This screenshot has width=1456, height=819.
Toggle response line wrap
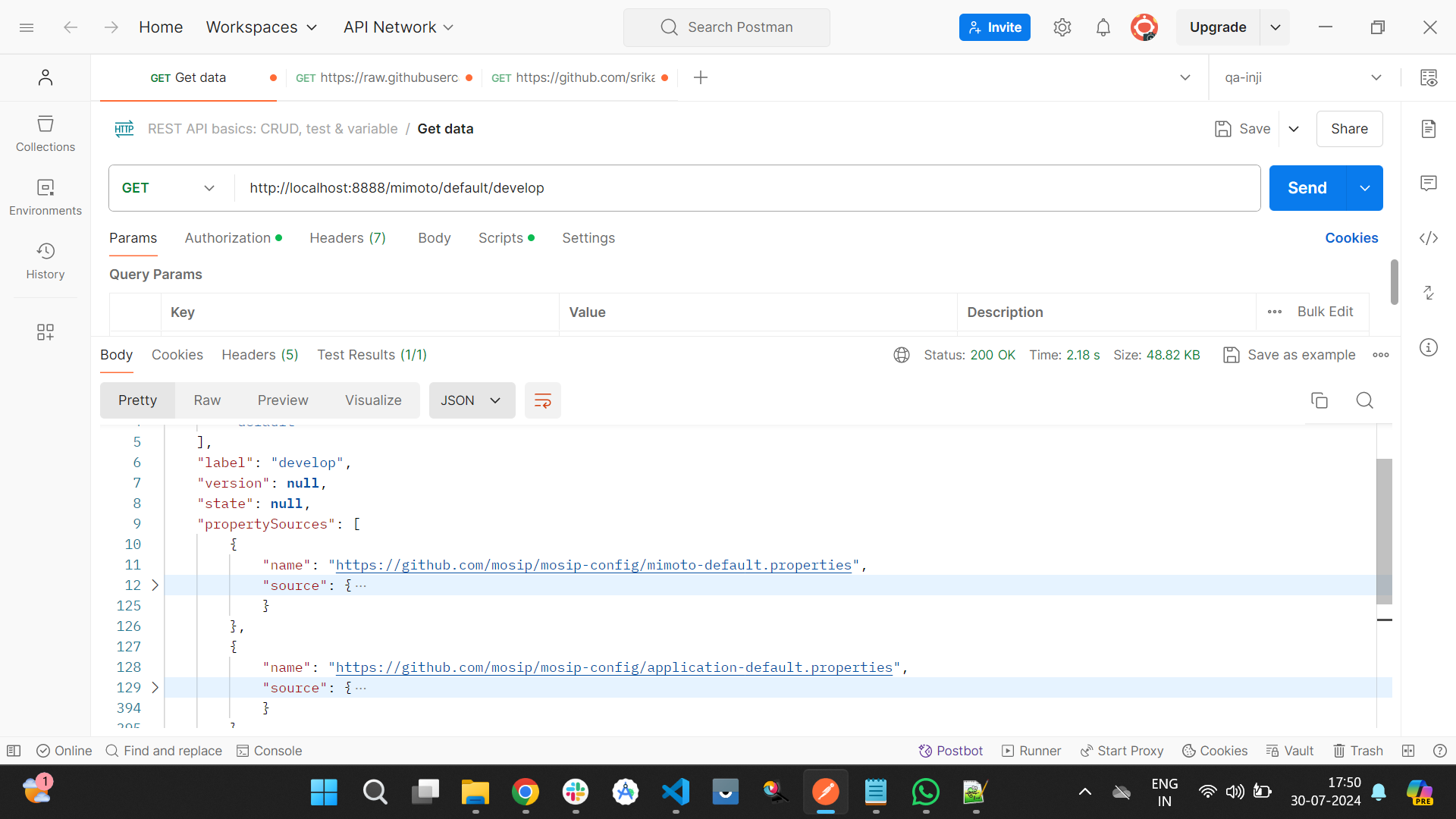(x=543, y=400)
